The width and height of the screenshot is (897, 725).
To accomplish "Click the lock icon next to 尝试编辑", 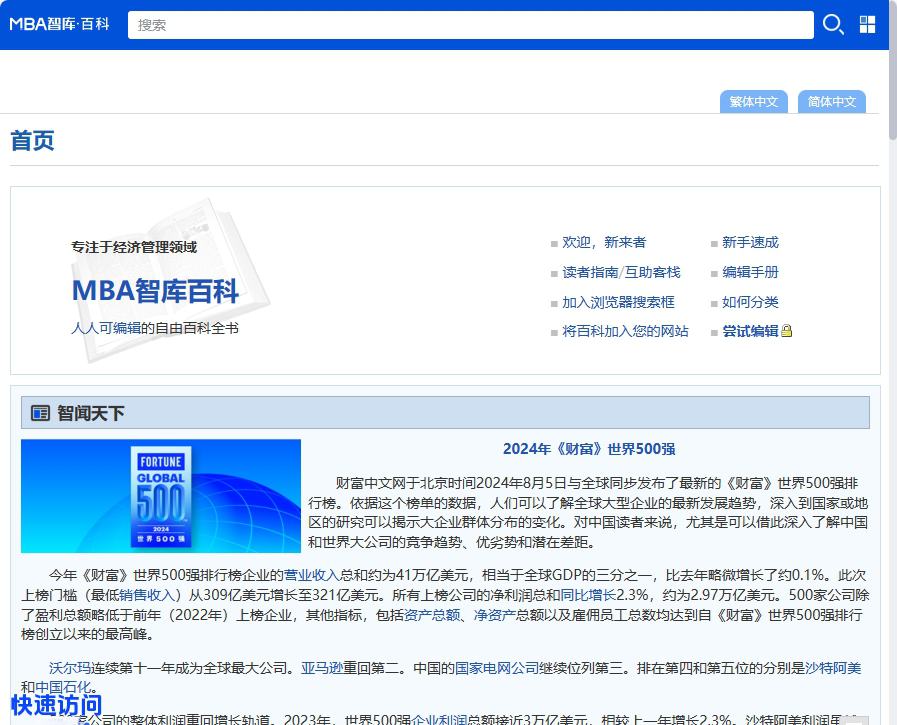I will [x=787, y=331].
